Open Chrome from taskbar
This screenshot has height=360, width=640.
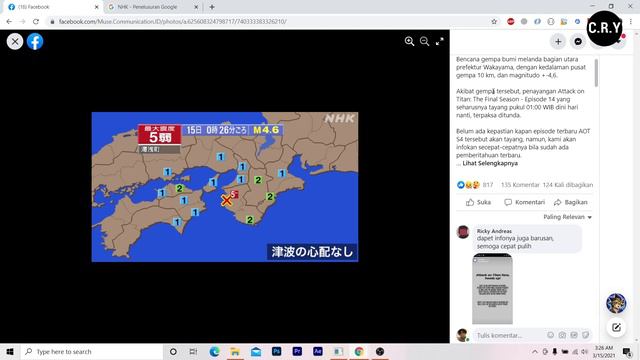[x=359, y=351]
